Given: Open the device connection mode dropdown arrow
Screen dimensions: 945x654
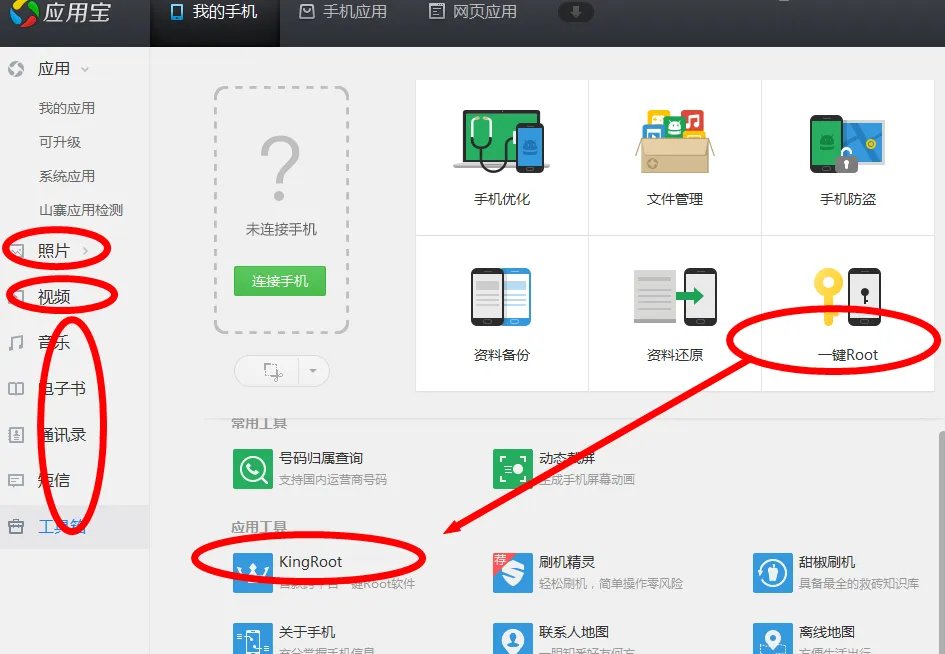Looking at the screenshot, I should pyautogui.click(x=311, y=371).
